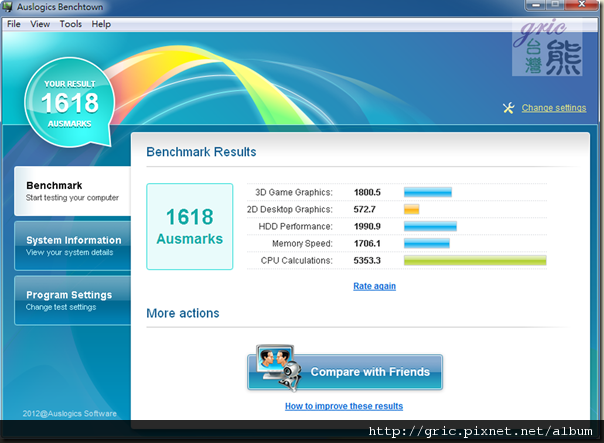This screenshot has width=604, height=443.
Task: Click the 2012@Auslogics Software footer text
Action: 69,413
